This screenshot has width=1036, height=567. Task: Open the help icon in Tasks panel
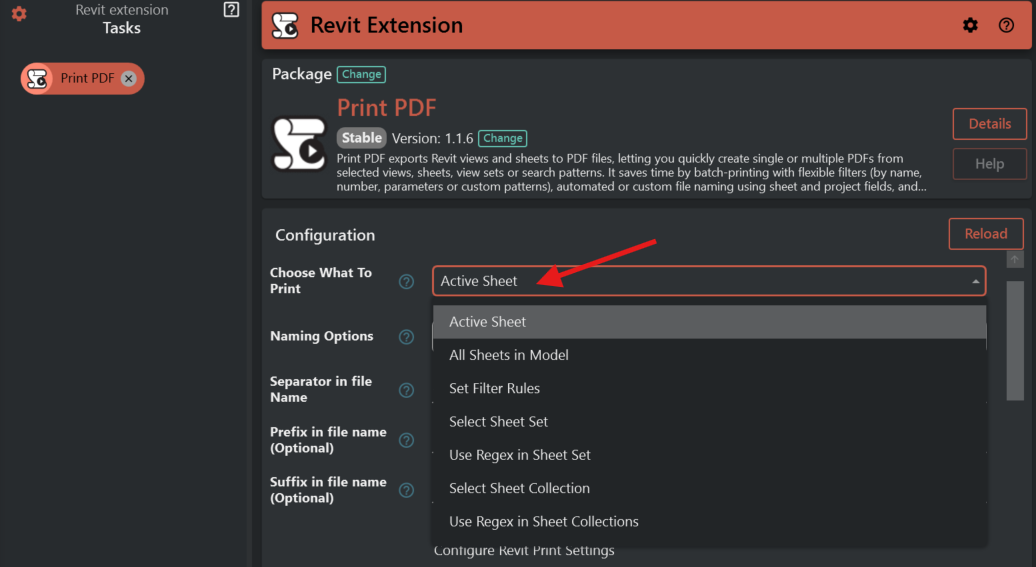(231, 10)
